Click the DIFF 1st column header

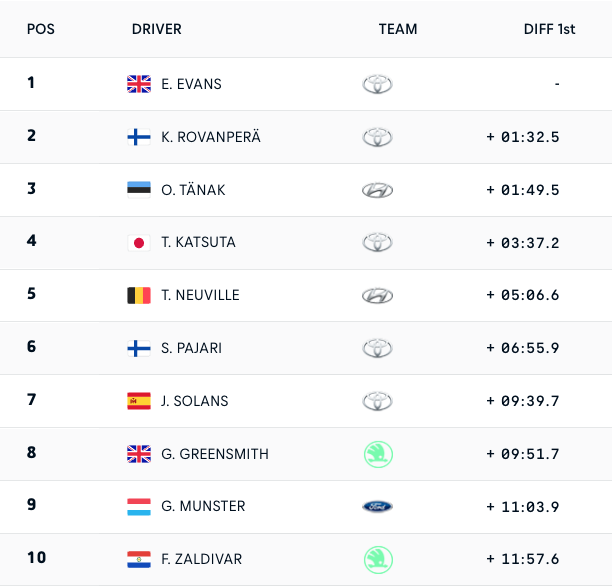(x=549, y=29)
